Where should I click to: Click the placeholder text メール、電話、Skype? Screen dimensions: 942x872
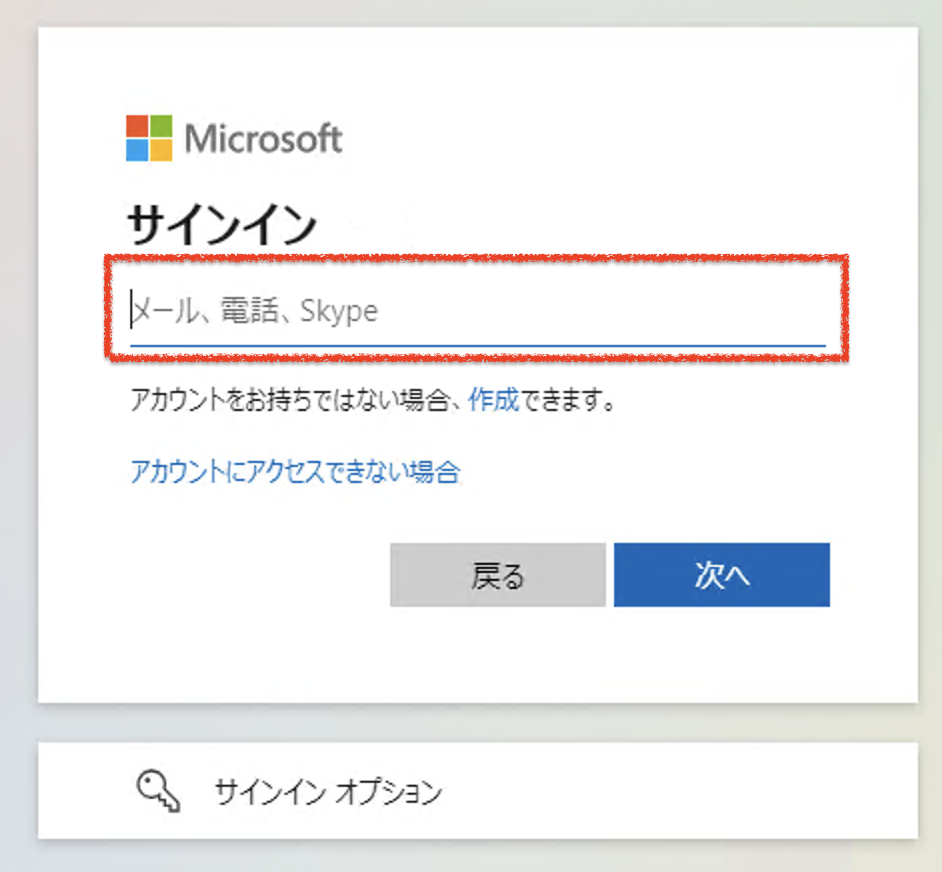[256, 311]
